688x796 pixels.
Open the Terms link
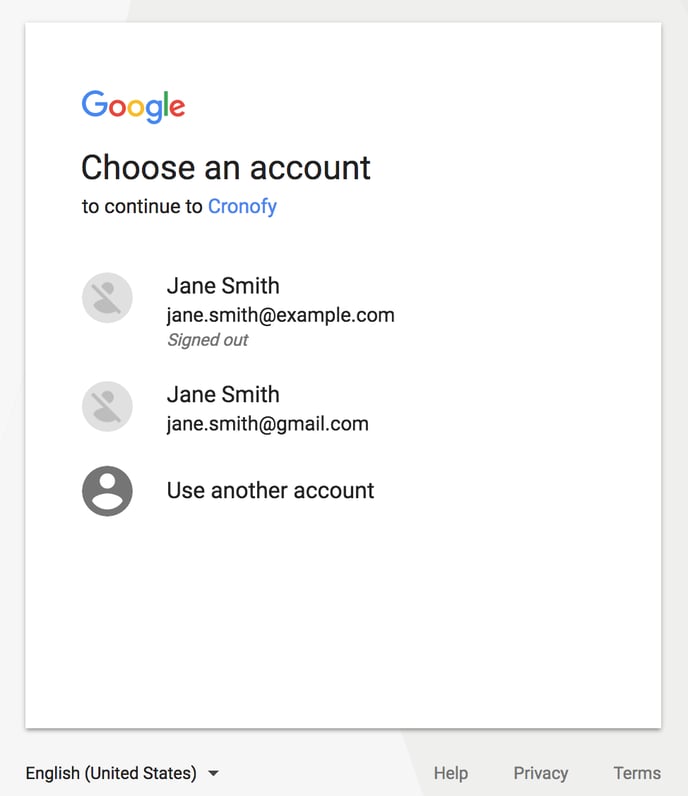pyautogui.click(x=637, y=773)
